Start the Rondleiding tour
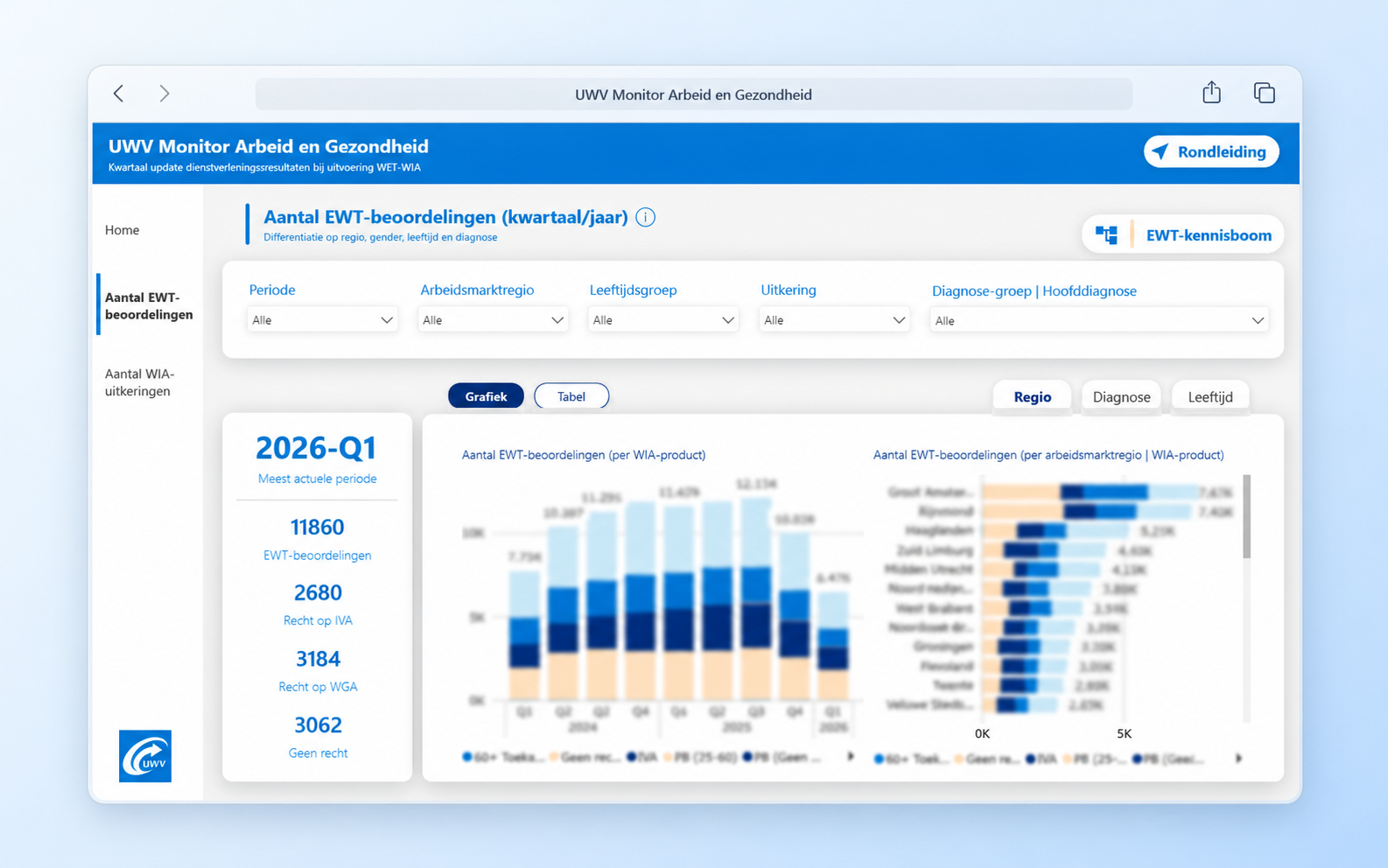Image resolution: width=1388 pixels, height=868 pixels. 1211,151
